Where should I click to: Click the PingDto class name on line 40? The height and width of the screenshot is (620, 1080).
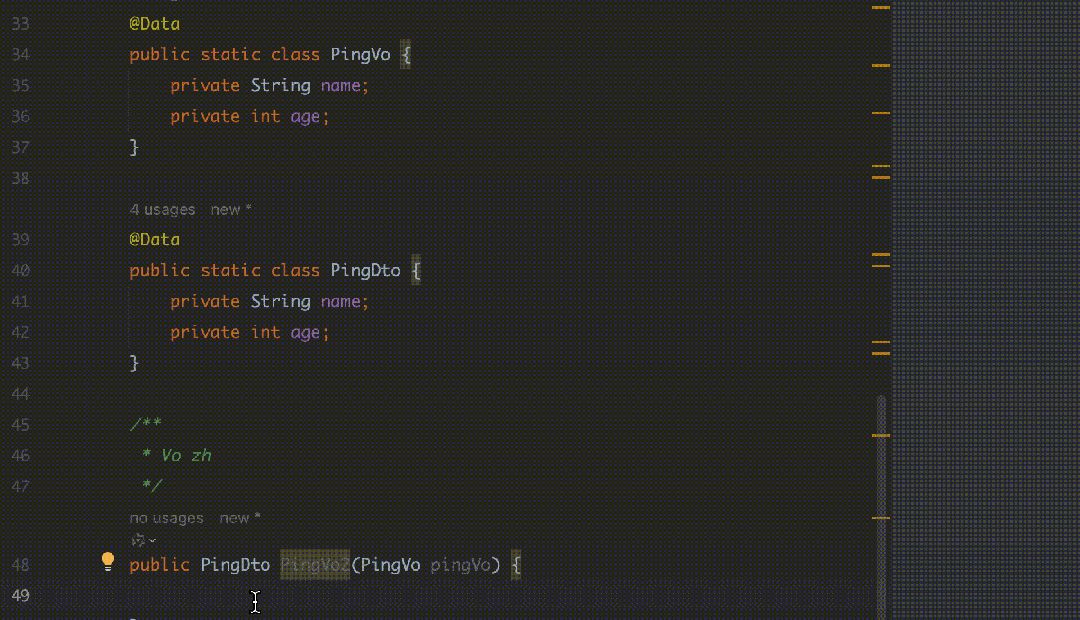pos(365,270)
